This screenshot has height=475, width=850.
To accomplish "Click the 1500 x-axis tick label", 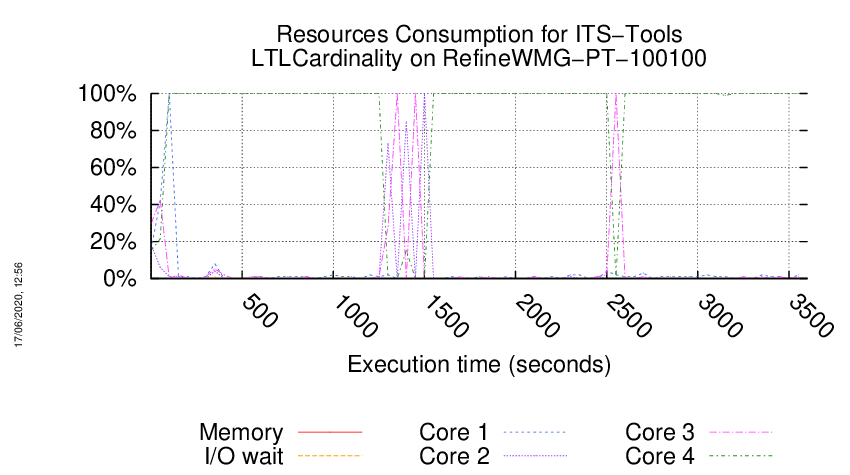I will point(446,316).
